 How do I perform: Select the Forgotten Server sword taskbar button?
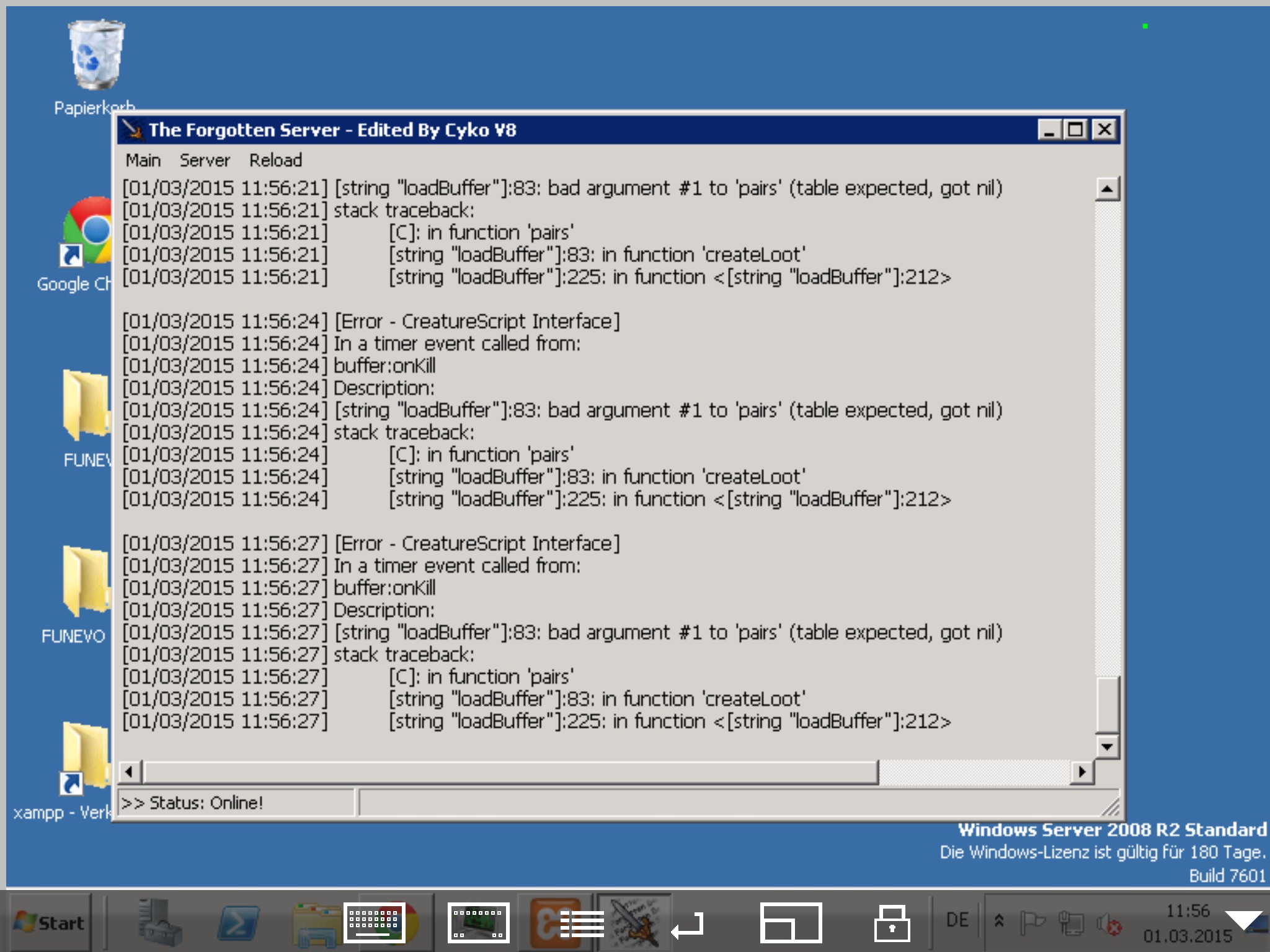(634, 923)
